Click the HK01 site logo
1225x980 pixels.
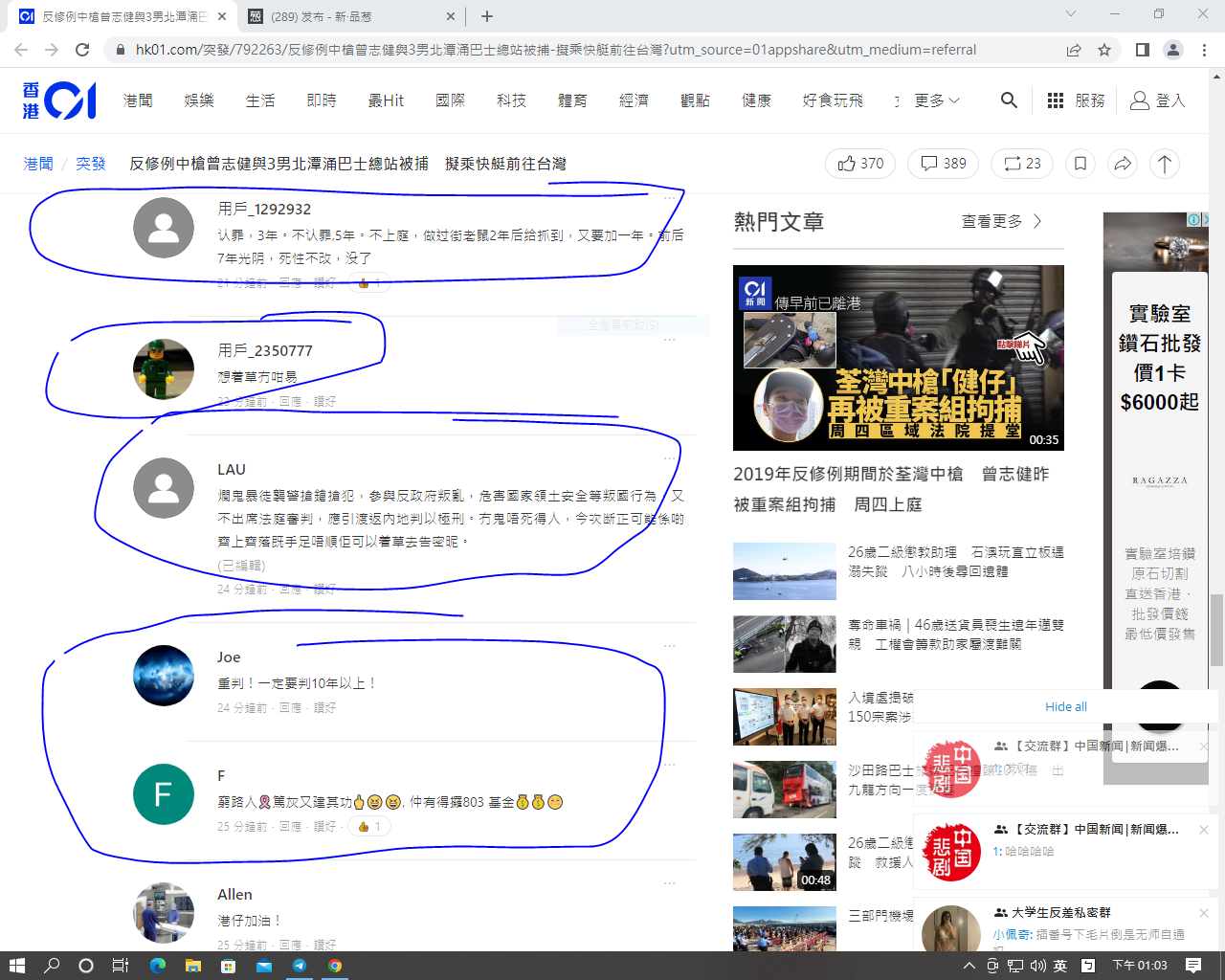59,100
